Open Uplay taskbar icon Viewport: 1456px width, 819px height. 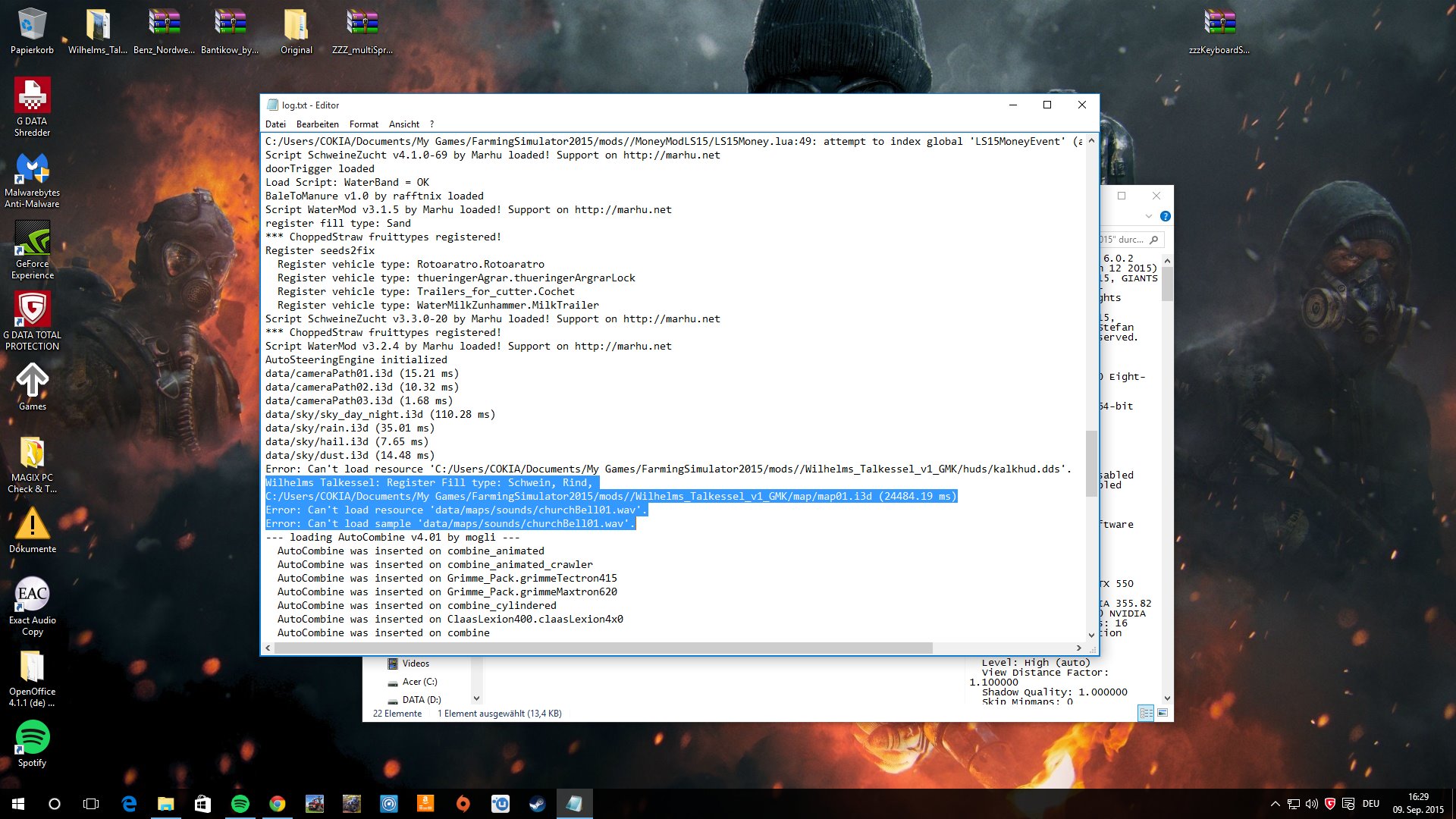(x=500, y=804)
